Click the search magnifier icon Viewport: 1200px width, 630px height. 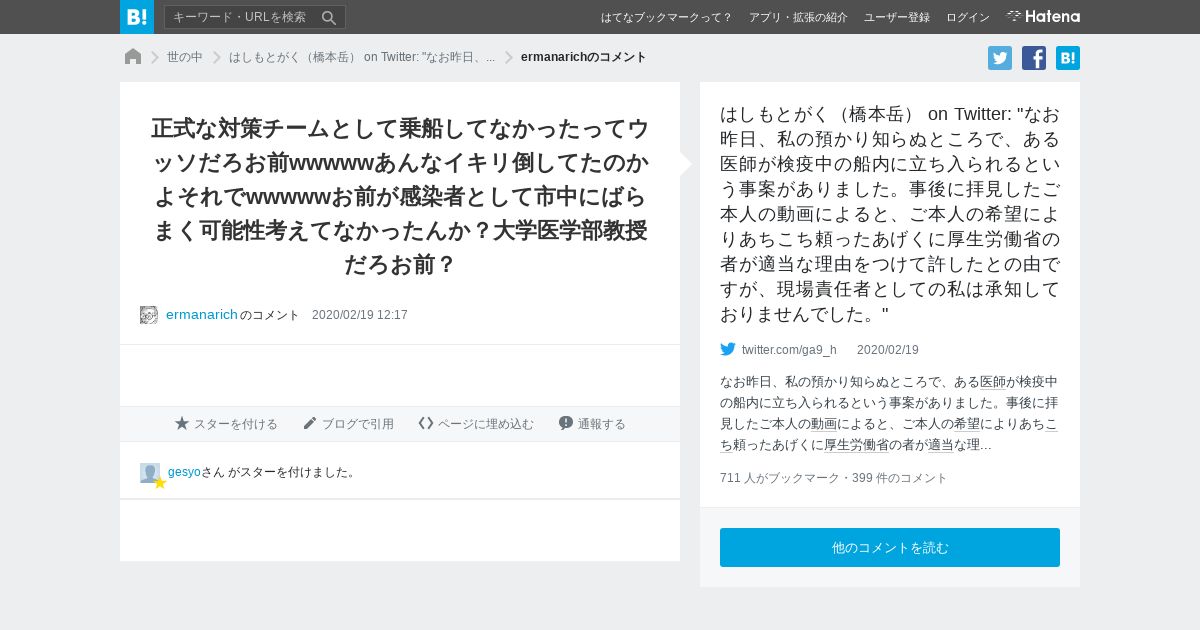[328, 17]
